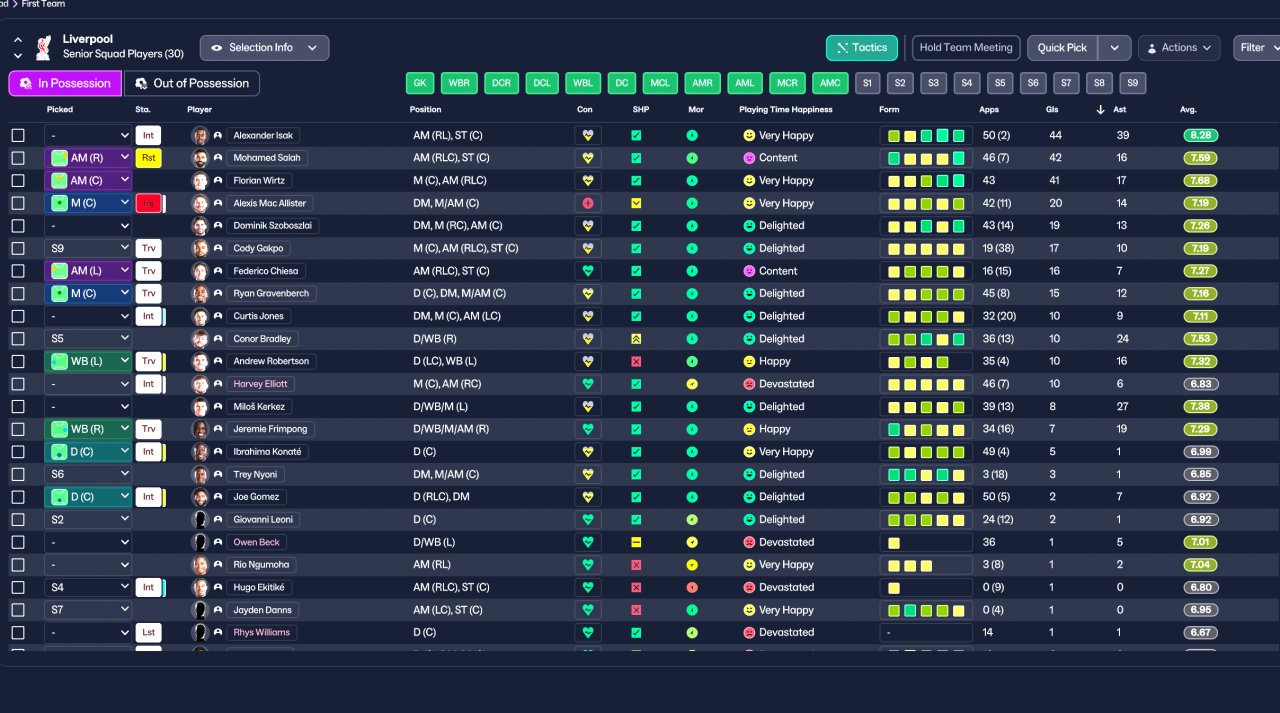Click Alexander Isak's Very Happy smiley face
1280x713 pixels.
[749, 135]
